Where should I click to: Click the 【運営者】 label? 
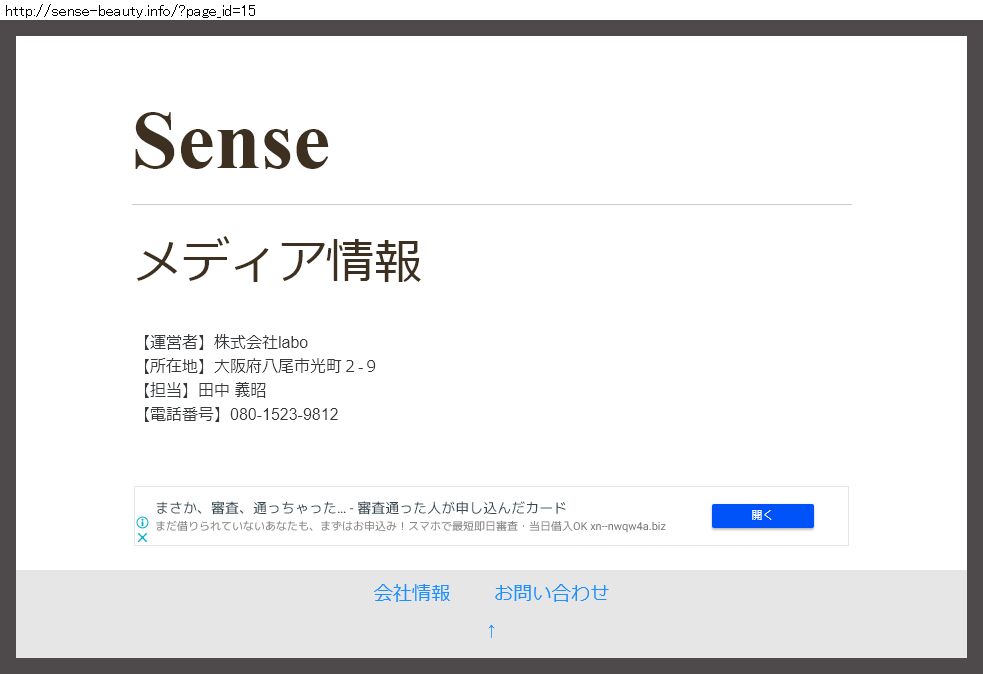click(173, 342)
